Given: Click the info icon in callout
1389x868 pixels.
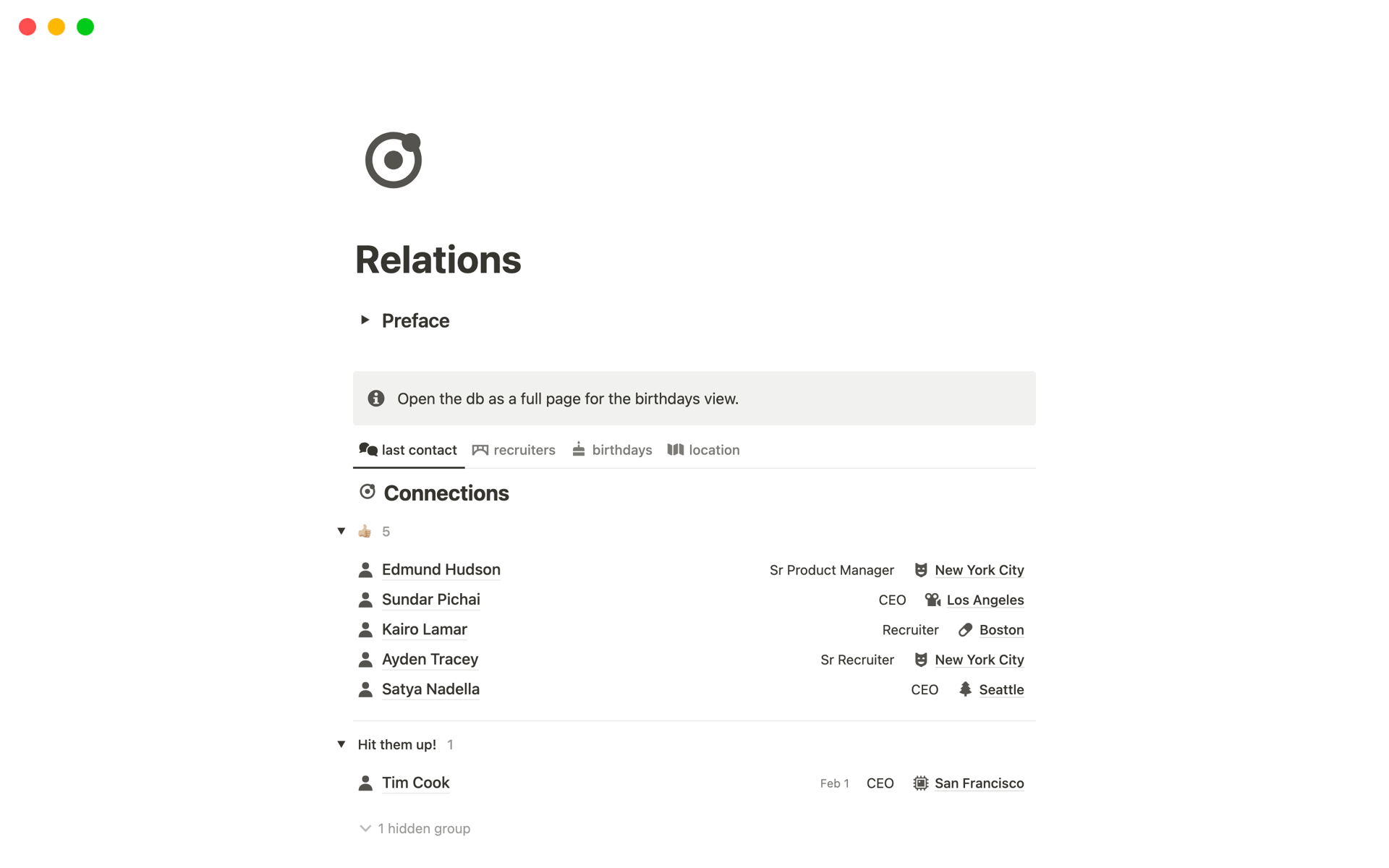Looking at the screenshot, I should (376, 399).
